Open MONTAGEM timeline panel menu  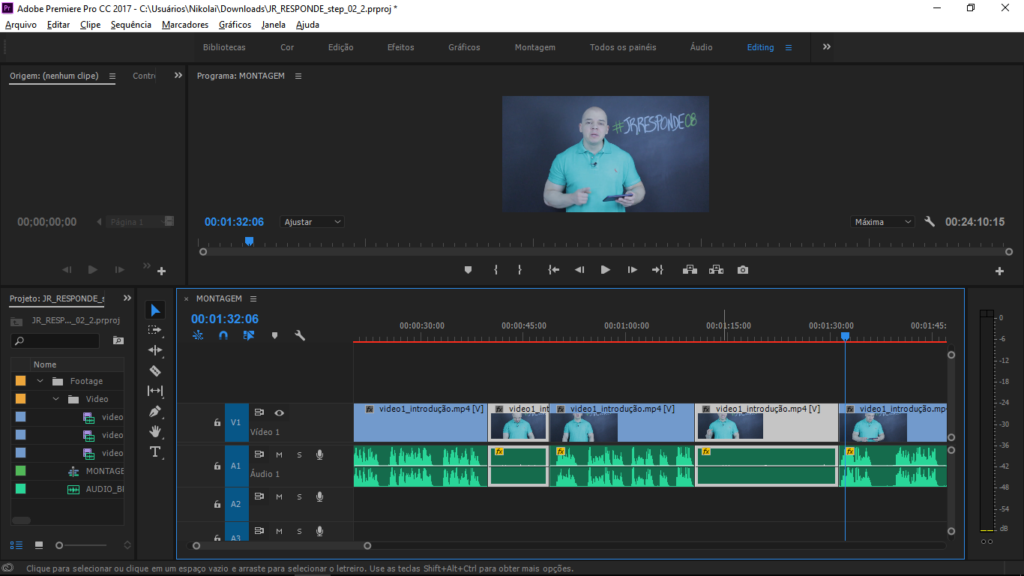tap(253, 298)
